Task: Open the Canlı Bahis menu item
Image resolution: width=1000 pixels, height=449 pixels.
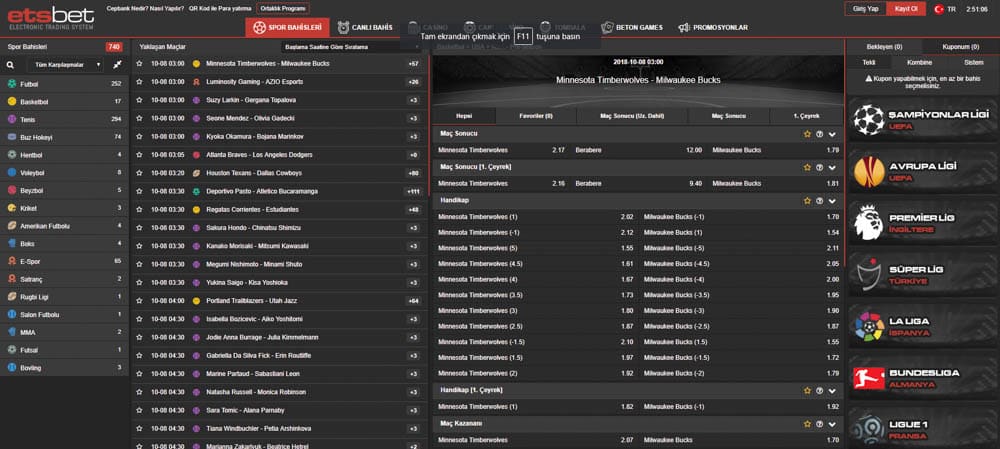Action: (x=365, y=27)
